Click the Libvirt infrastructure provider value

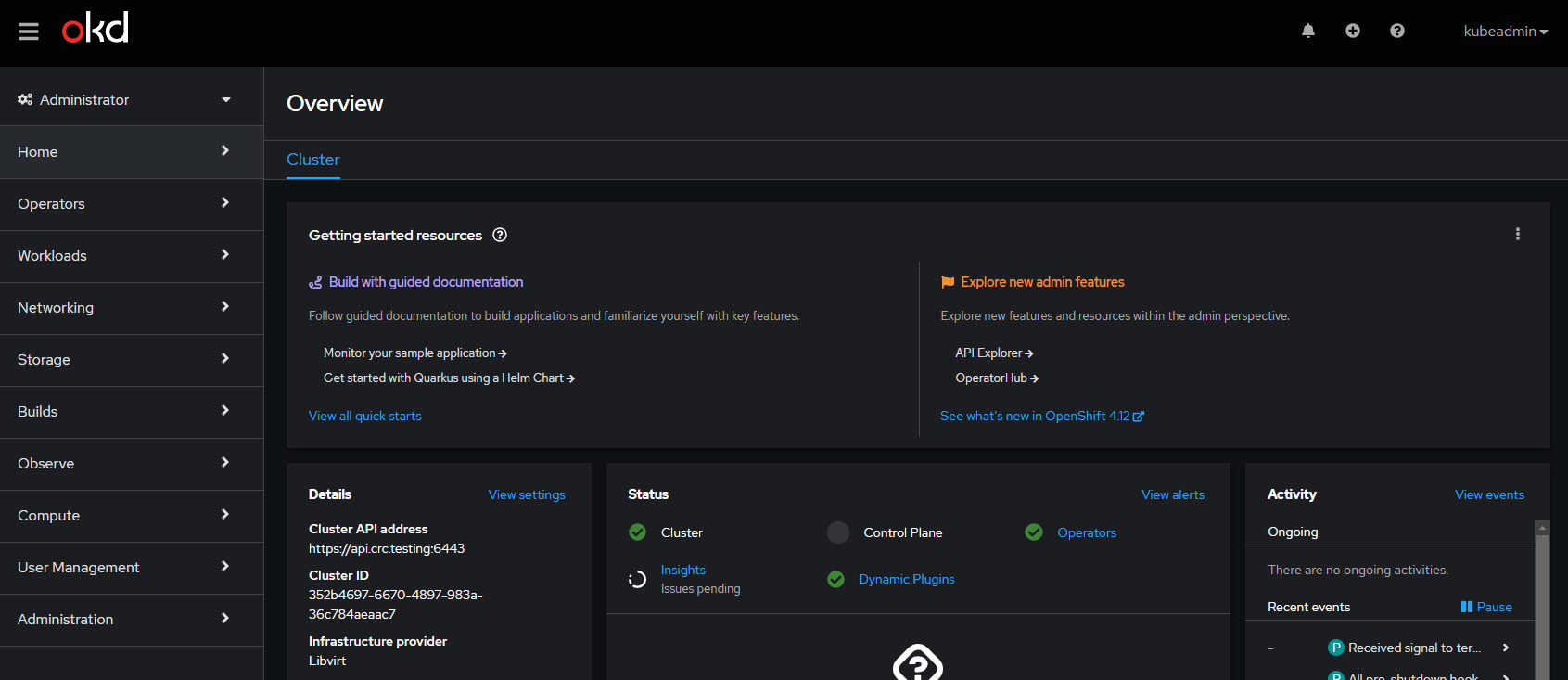tap(327, 661)
